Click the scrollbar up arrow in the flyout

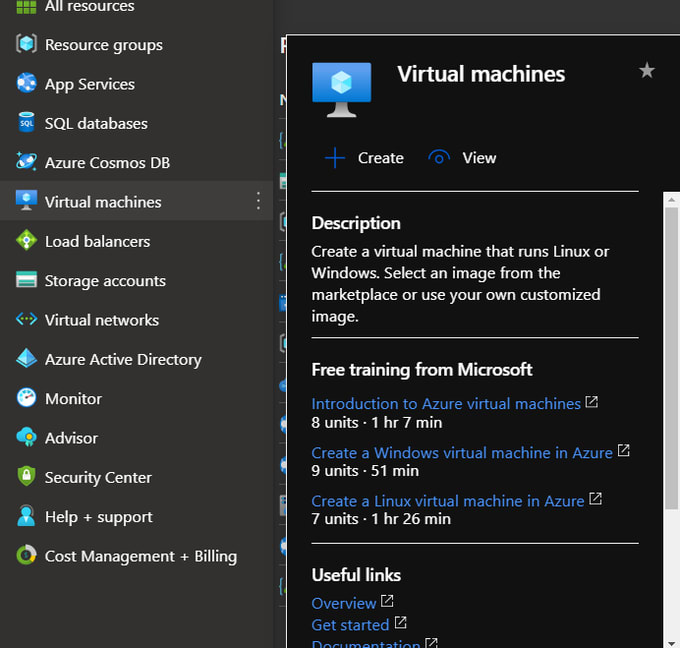[x=671, y=200]
